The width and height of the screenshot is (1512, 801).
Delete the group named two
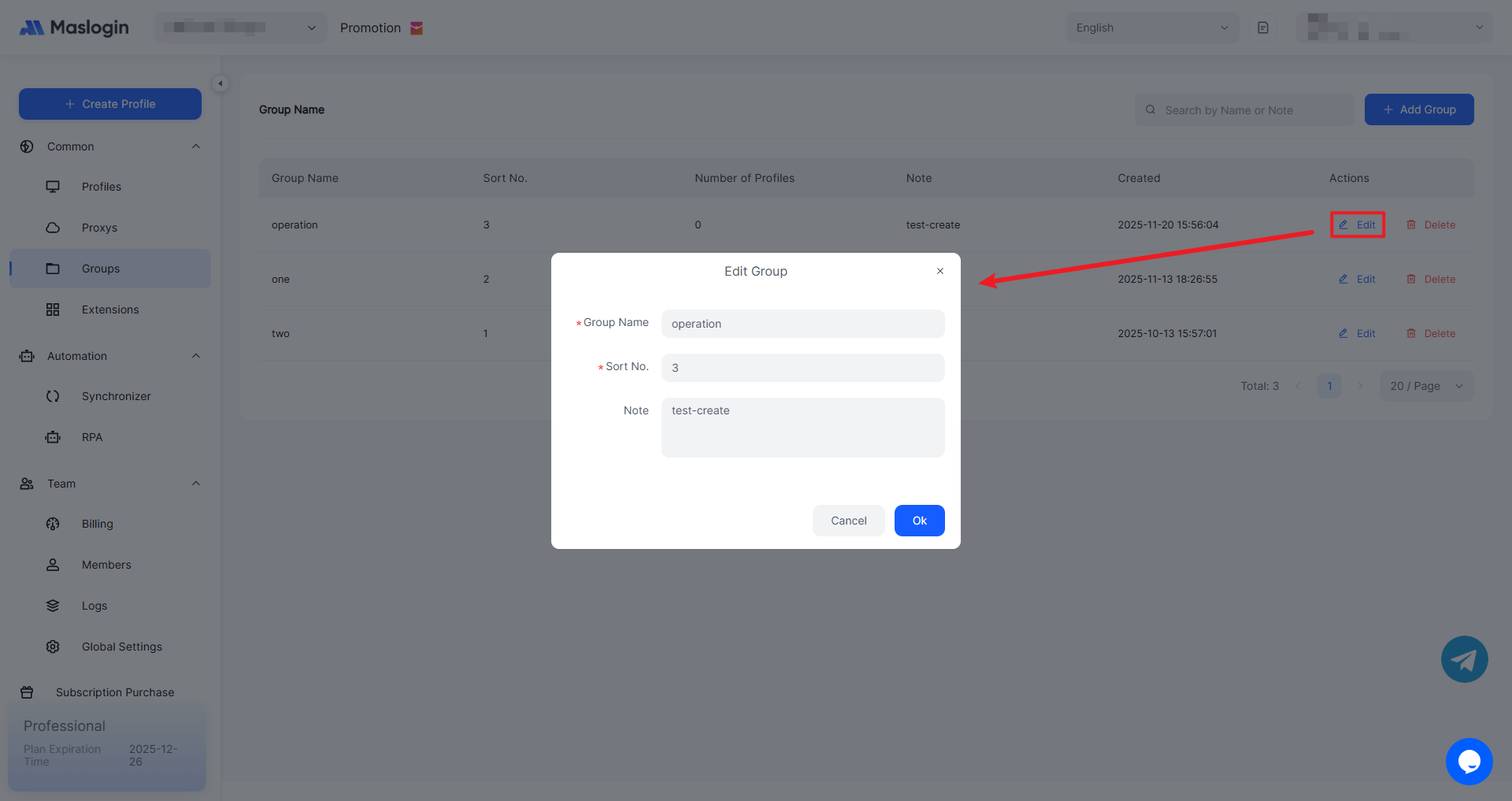(1431, 334)
